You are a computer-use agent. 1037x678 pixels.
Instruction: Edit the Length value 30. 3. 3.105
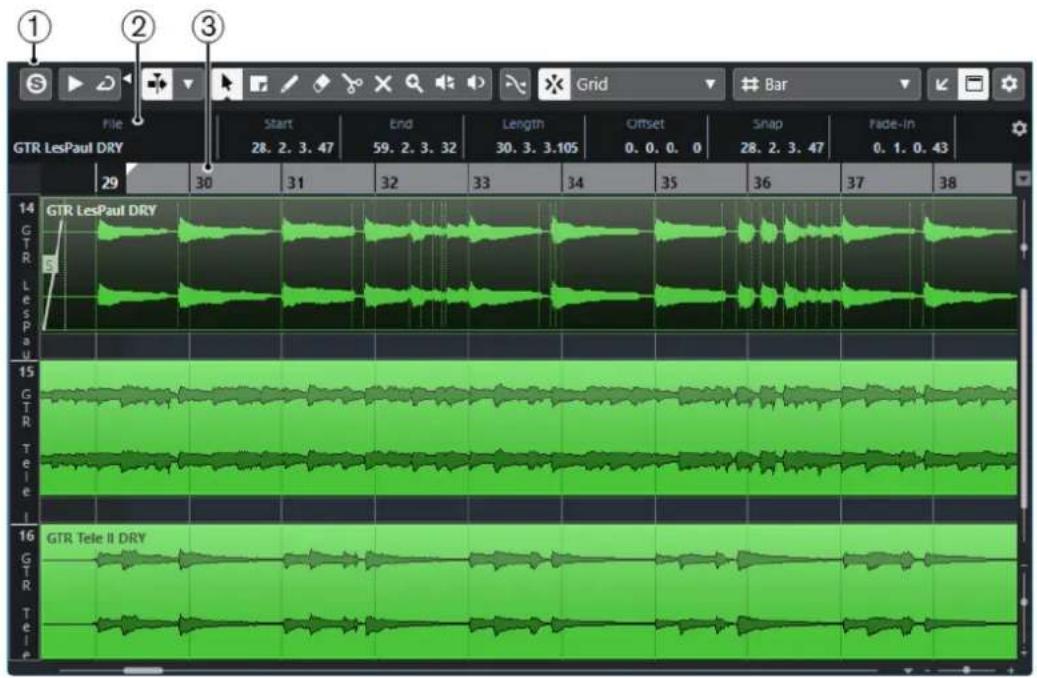(537, 148)
